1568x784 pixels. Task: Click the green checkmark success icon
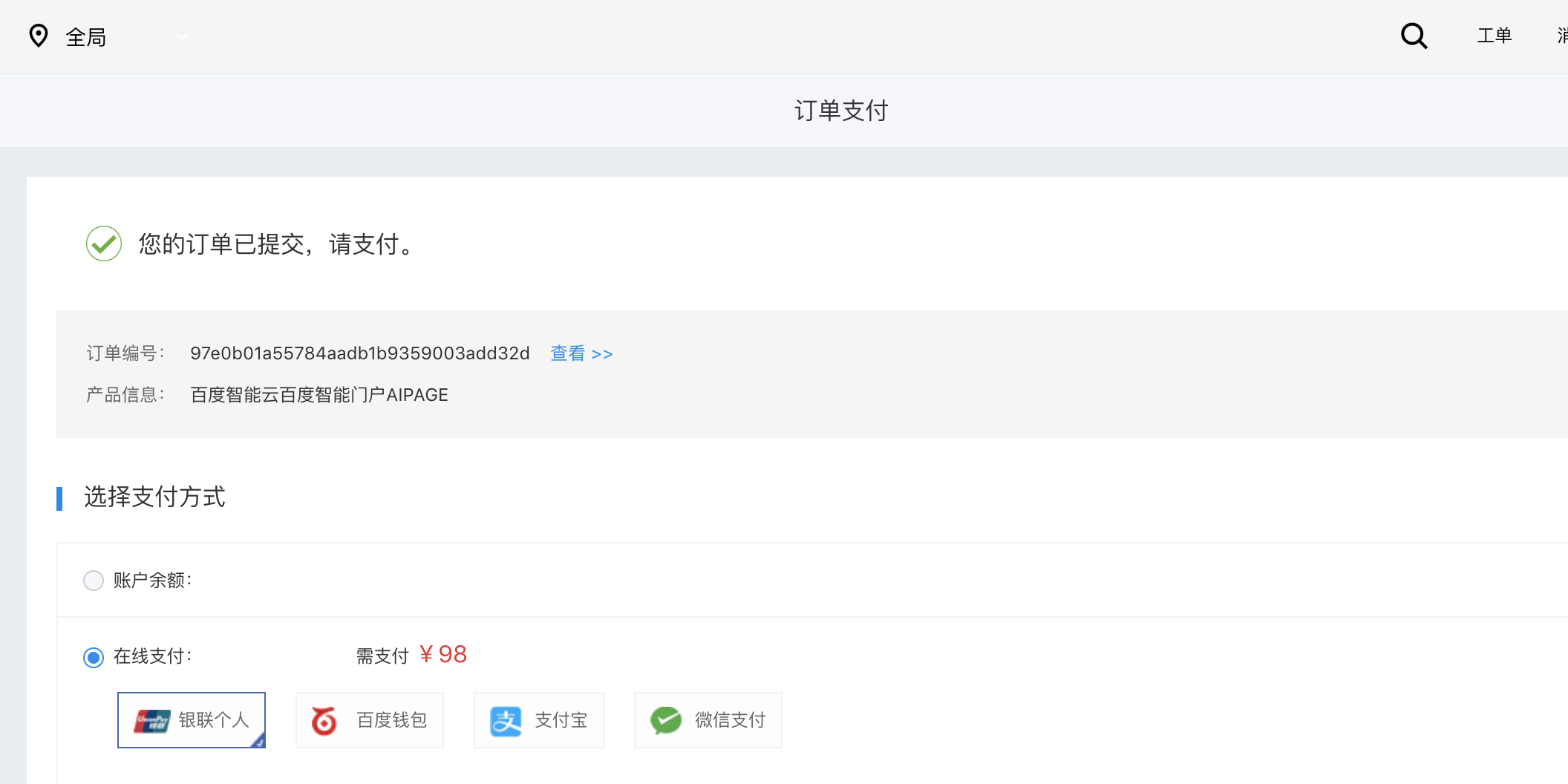[104, 244]
